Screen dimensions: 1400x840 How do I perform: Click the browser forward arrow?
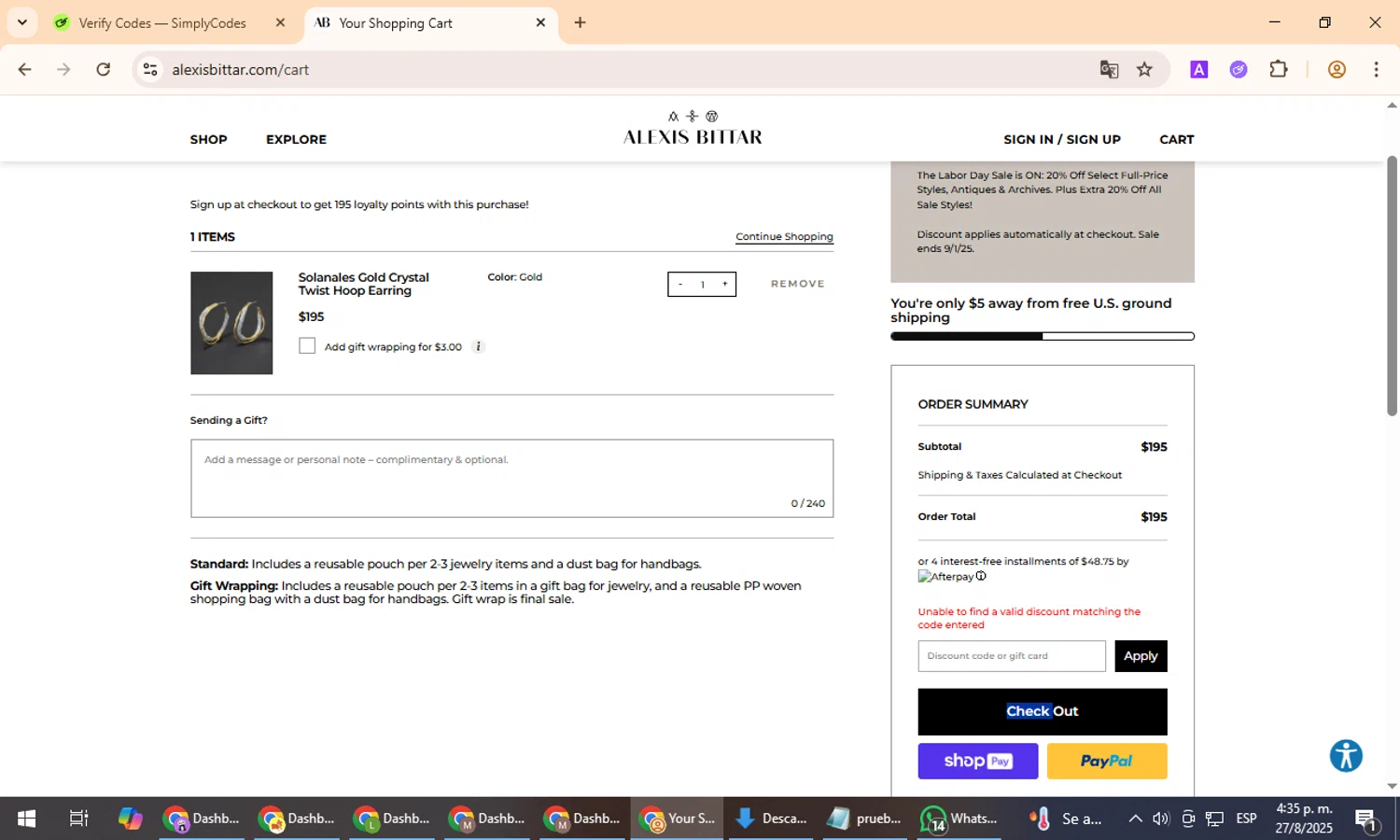tap(63, 69)
